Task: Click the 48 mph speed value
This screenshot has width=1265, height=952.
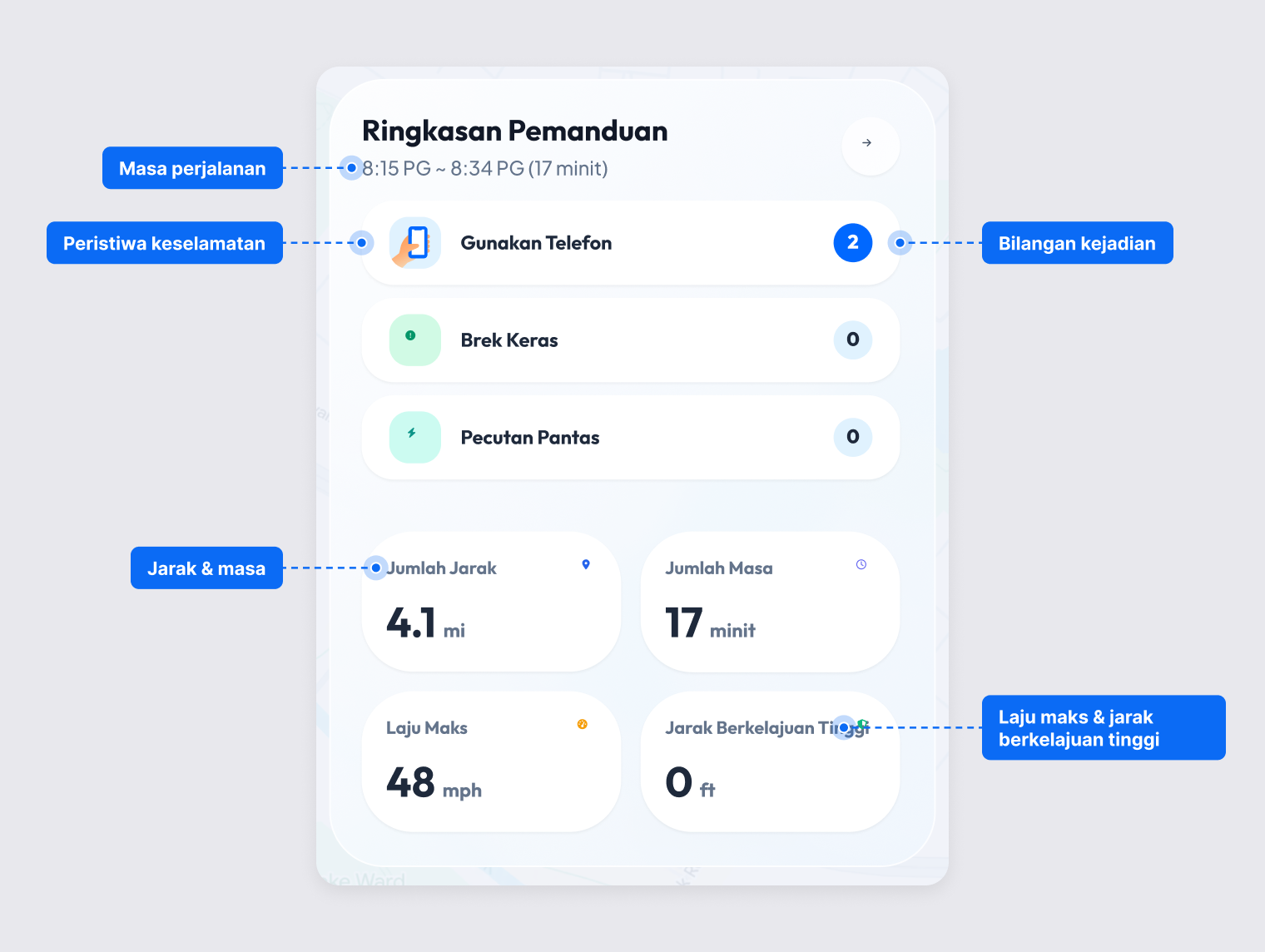Action: 434,783
